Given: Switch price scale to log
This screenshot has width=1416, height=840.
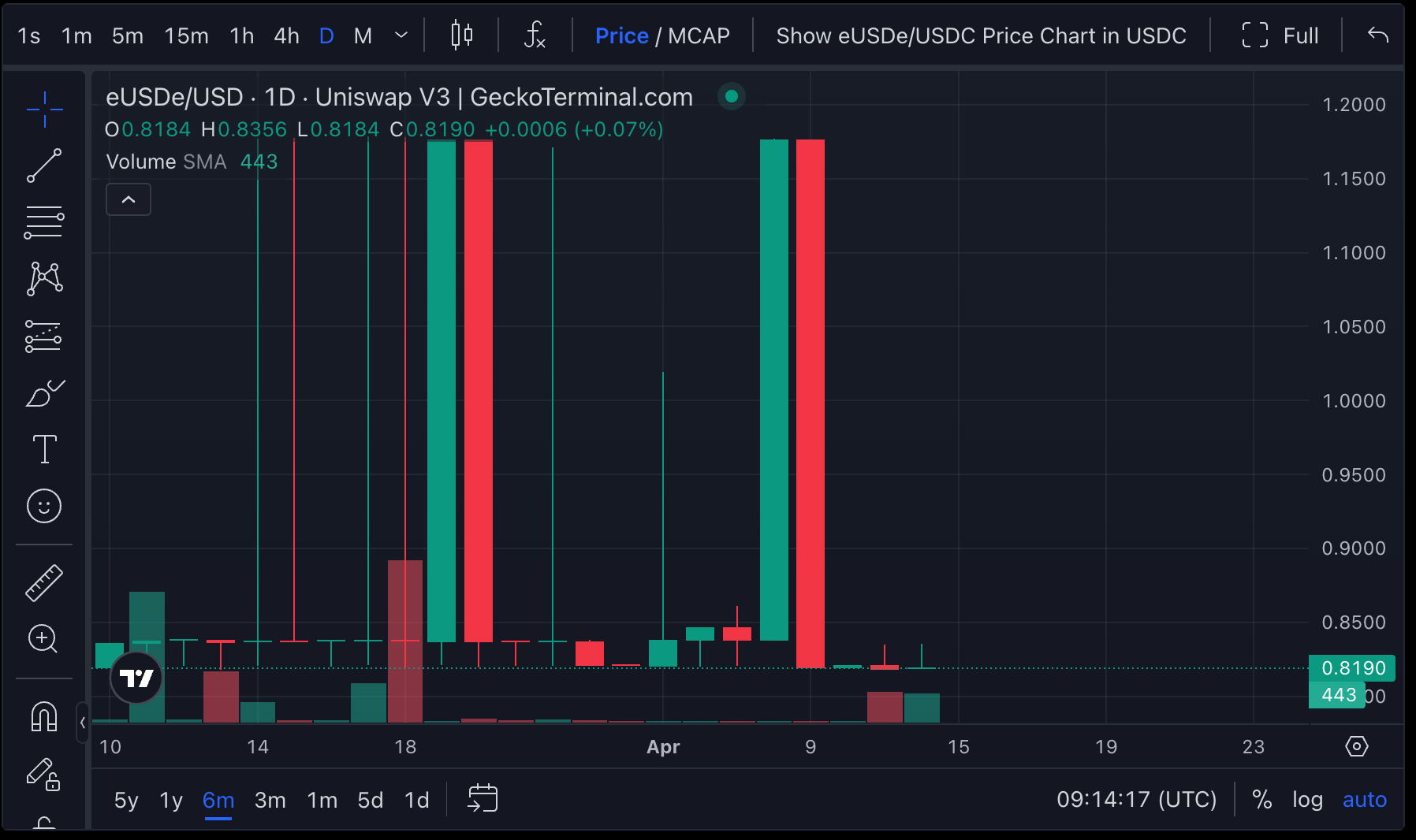Looking at the screenshot, I should (x=1308, y=799).
